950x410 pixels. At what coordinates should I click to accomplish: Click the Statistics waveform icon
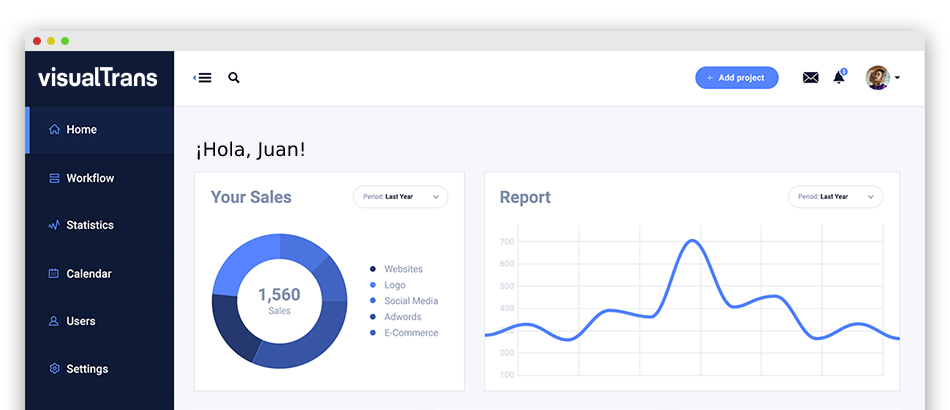pos(54,226)
